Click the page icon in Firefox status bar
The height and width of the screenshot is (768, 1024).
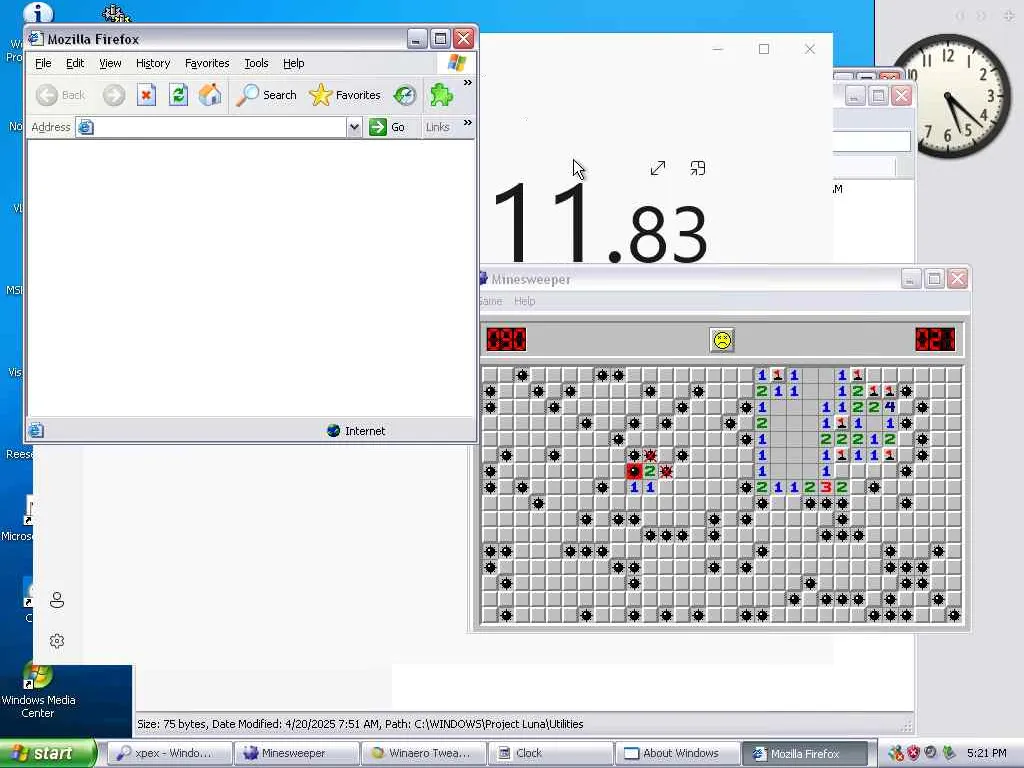(37, 430)
